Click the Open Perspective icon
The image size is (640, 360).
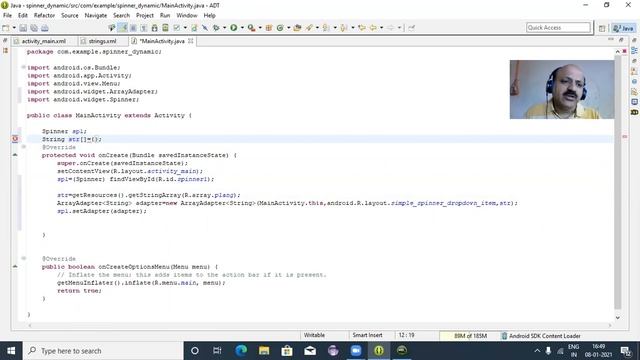click(x=602, y=28)
